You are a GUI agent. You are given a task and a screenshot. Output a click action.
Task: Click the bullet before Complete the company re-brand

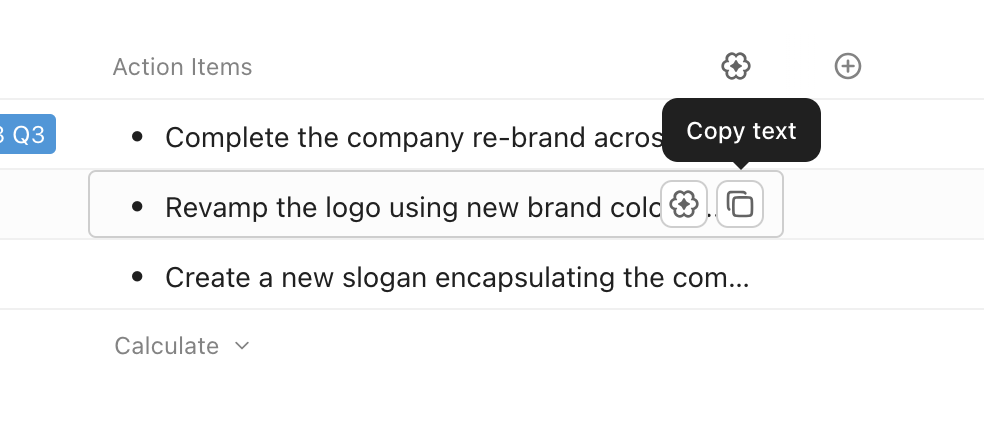[x=138, y=136]
